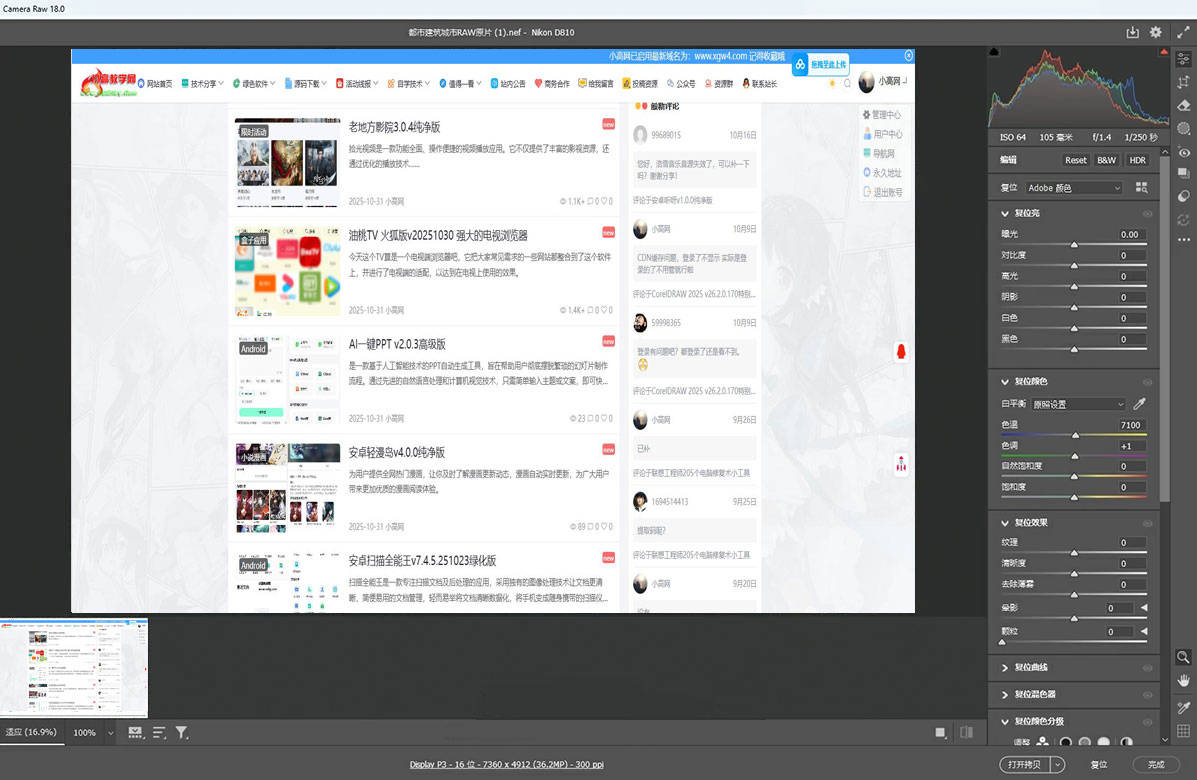
Task: Switch to HDR mode
Action: click(x=1137, y=160)
